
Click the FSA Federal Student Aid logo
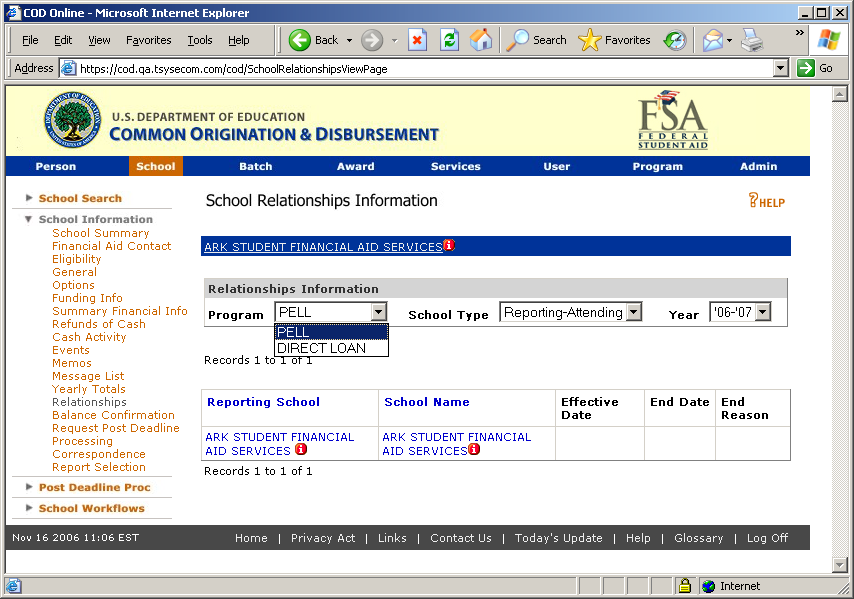coord(673,120)
